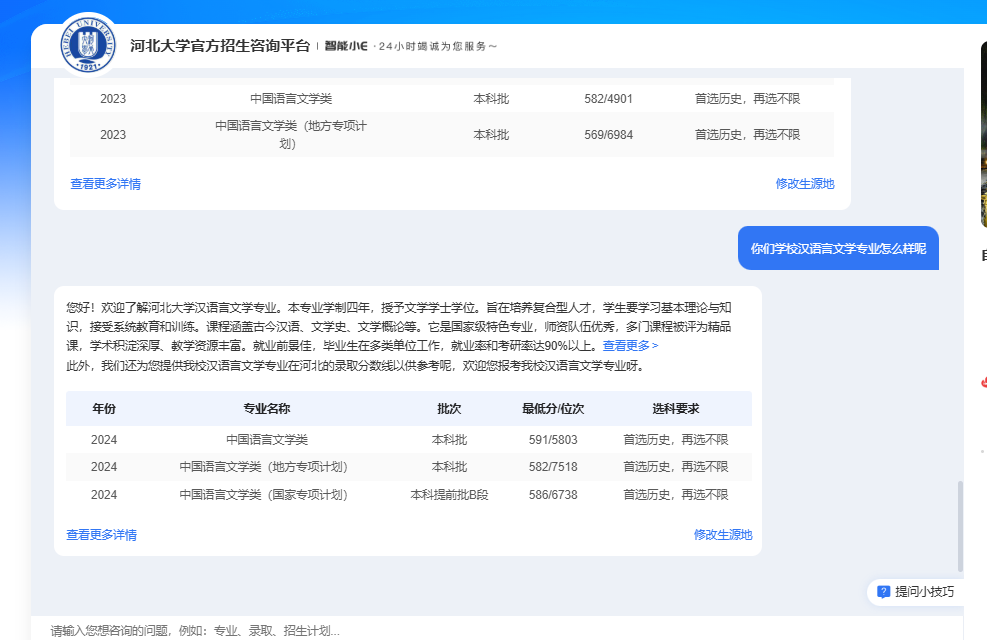This screenshot has width=987, height=640.
Task: Click the chat area vertical scrollbar
Action: click(960, 525)
